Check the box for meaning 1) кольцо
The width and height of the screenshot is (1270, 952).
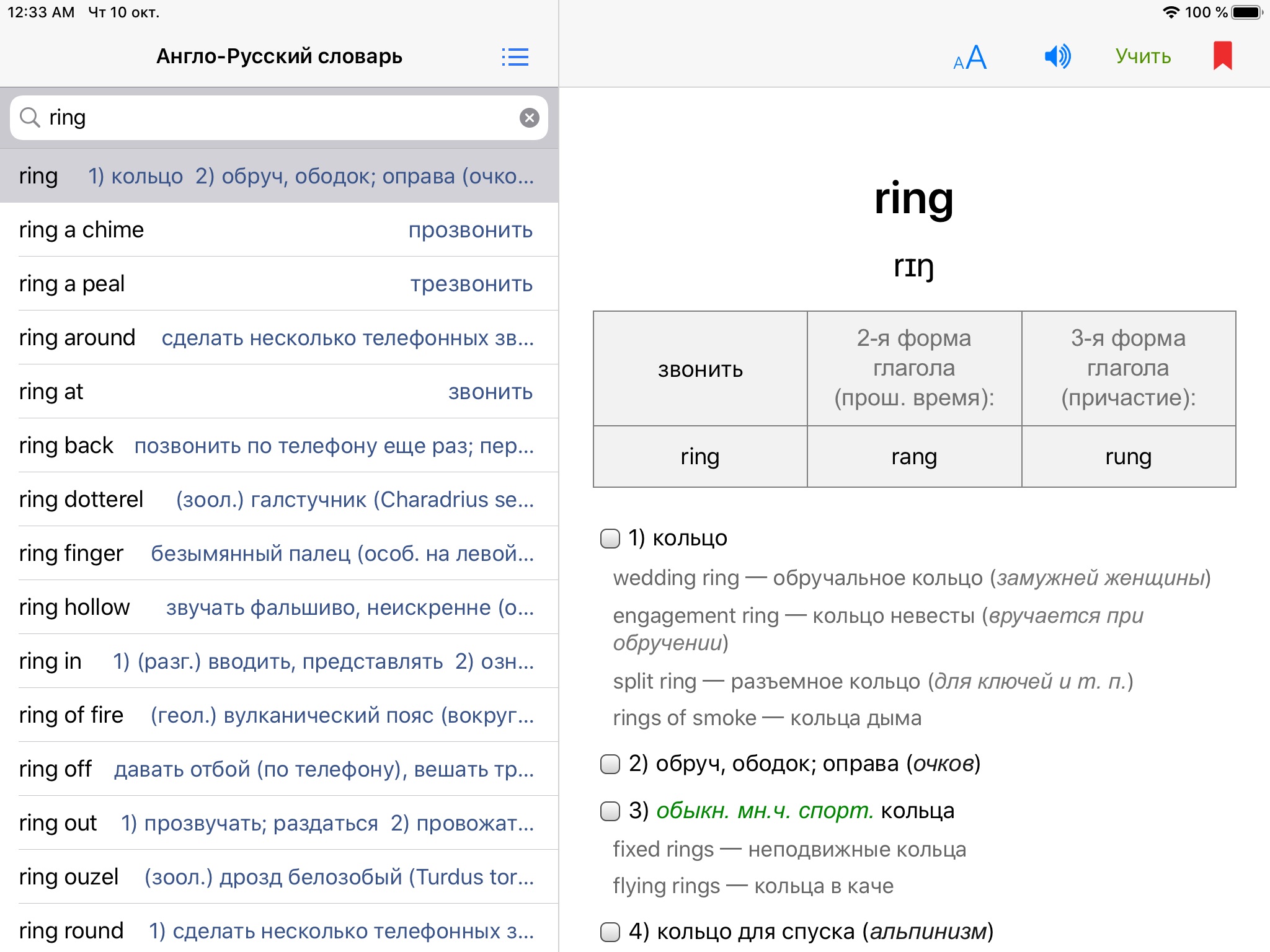610,538
